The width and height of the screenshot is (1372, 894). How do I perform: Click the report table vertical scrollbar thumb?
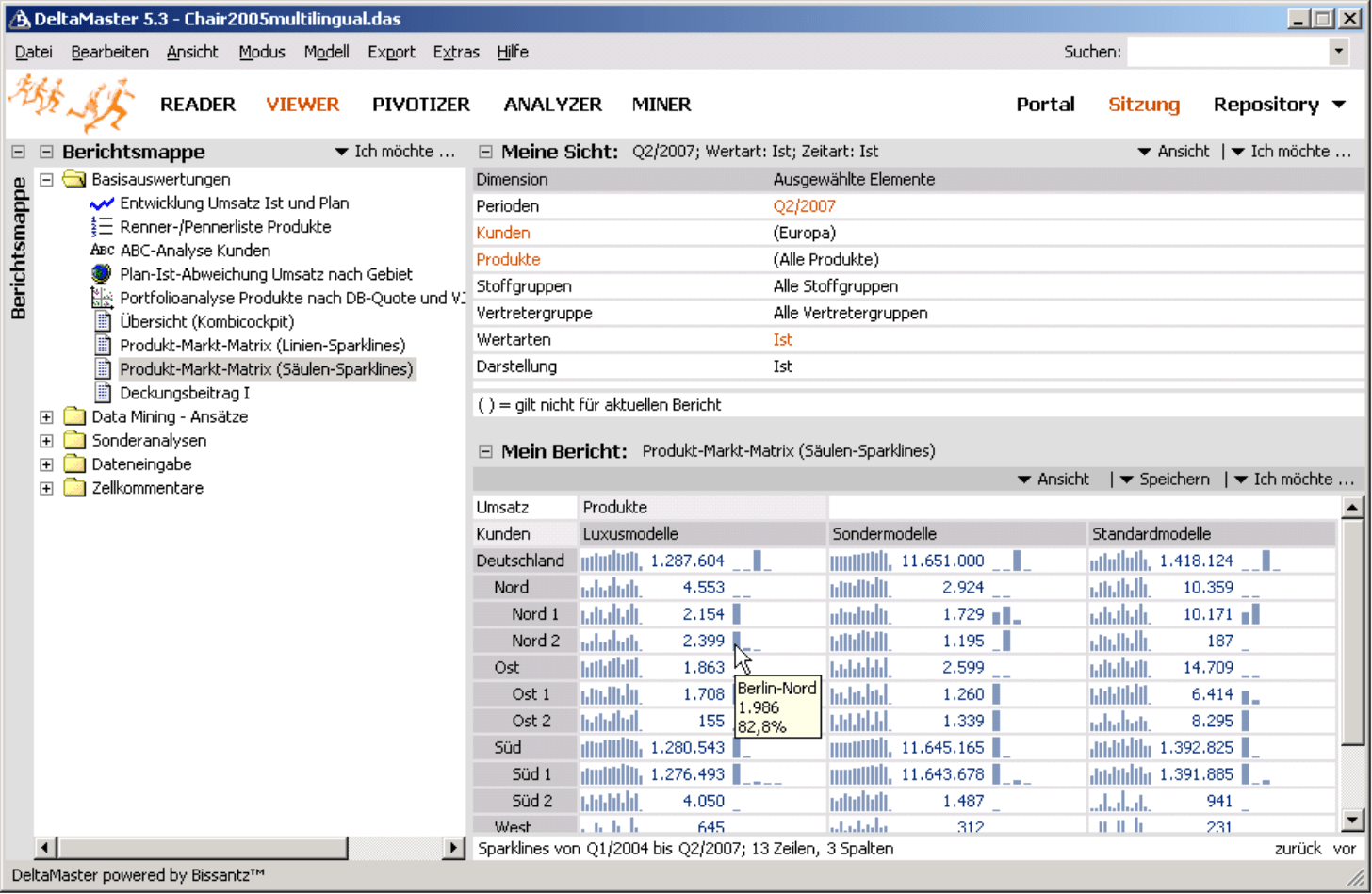point(1352,631)
